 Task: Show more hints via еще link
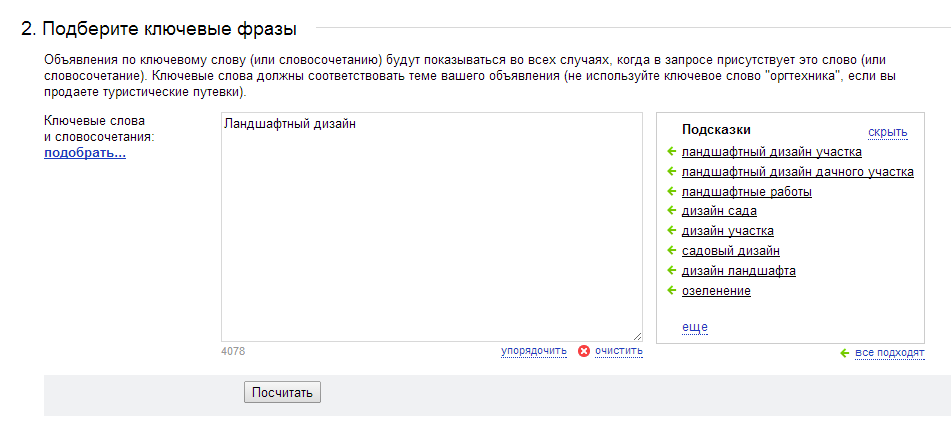coord(694,327)
